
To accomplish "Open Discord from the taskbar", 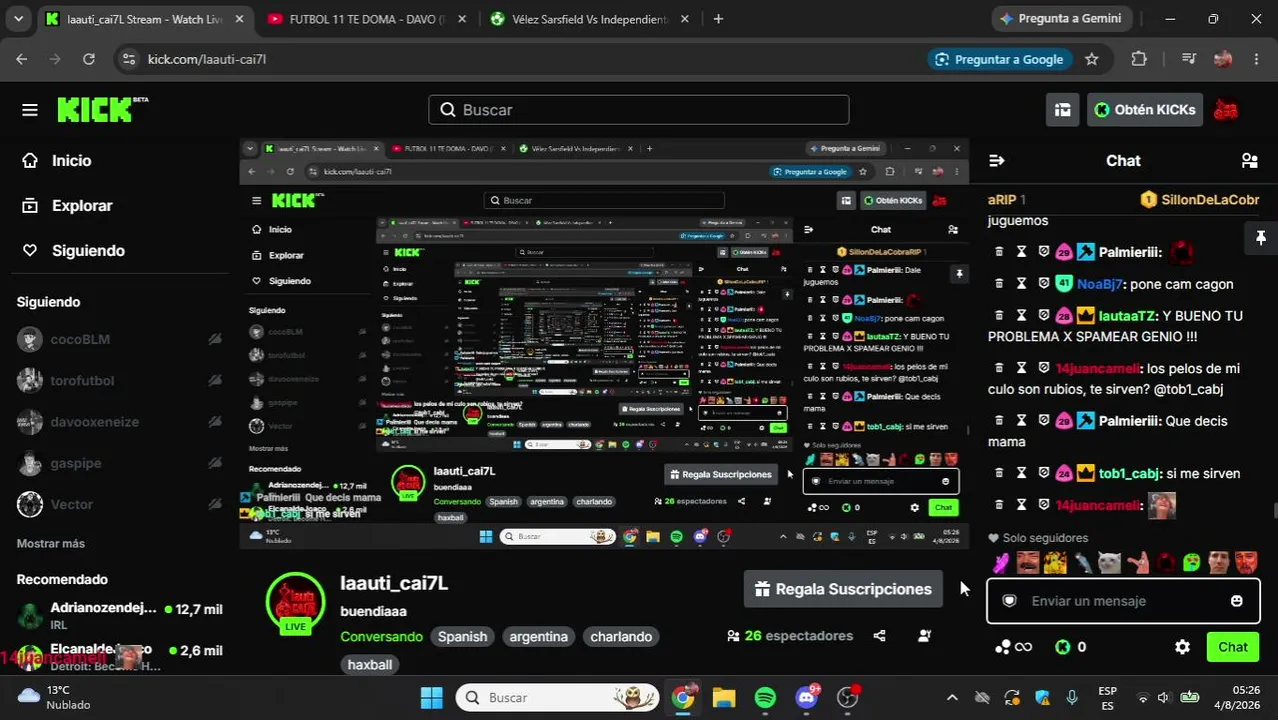I will (x=807, y=698).
